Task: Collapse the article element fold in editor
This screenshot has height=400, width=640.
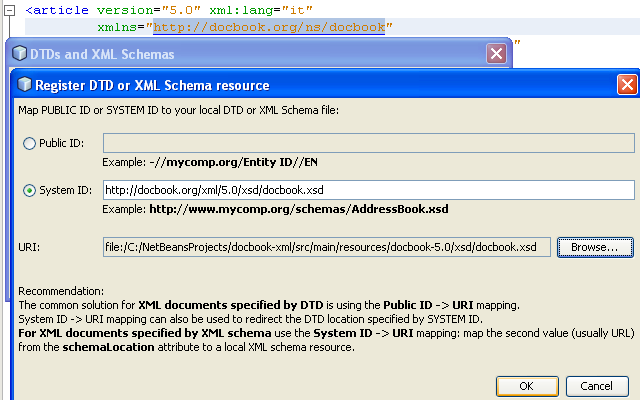Action: point(9,11)
